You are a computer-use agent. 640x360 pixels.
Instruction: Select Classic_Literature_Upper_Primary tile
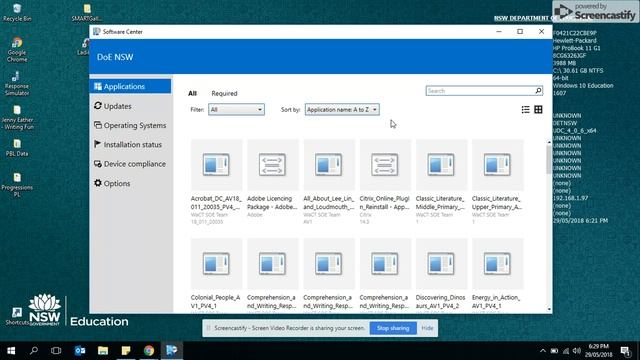498,182
